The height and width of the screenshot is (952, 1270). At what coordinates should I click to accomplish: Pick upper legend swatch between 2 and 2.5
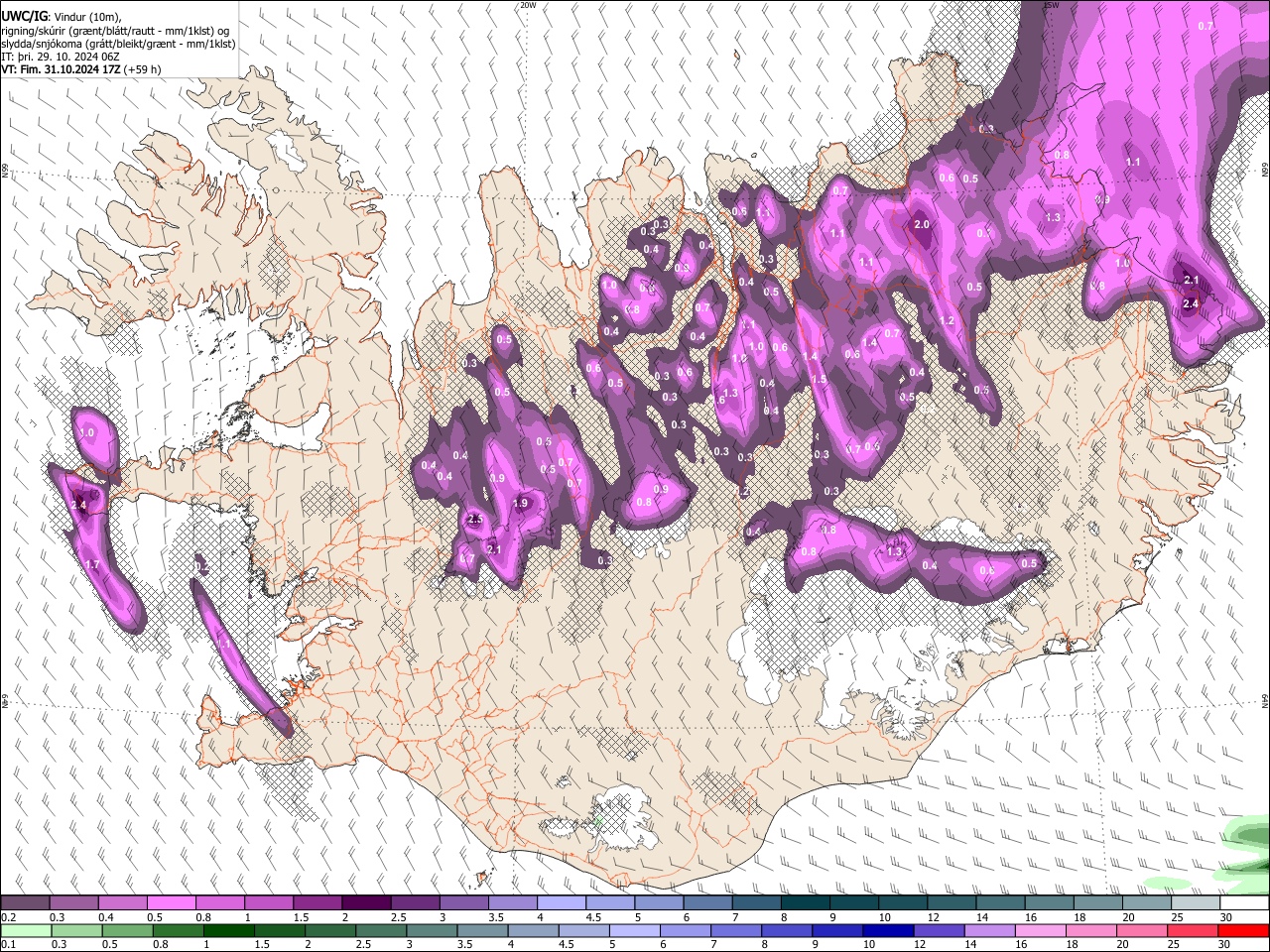pos(366,903)
